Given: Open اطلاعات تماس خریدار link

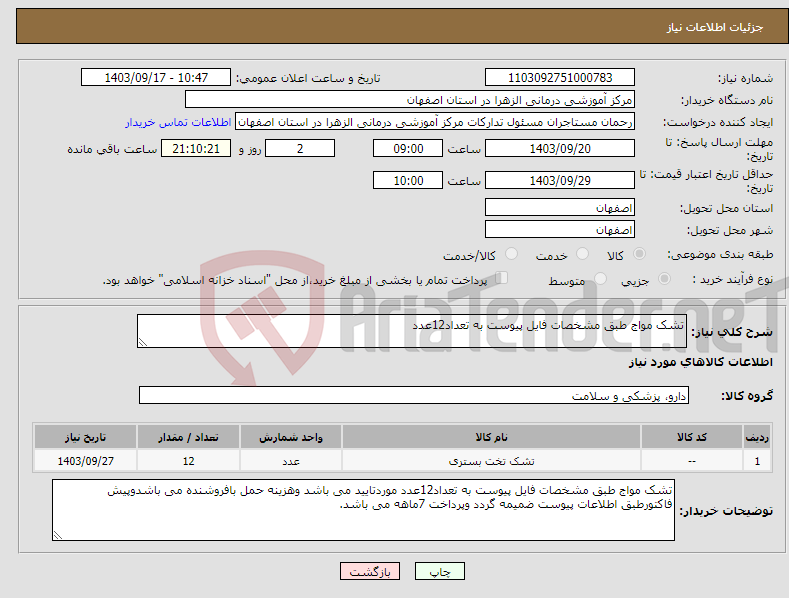Looking at the screenshot, I should (x=178, y=122).
